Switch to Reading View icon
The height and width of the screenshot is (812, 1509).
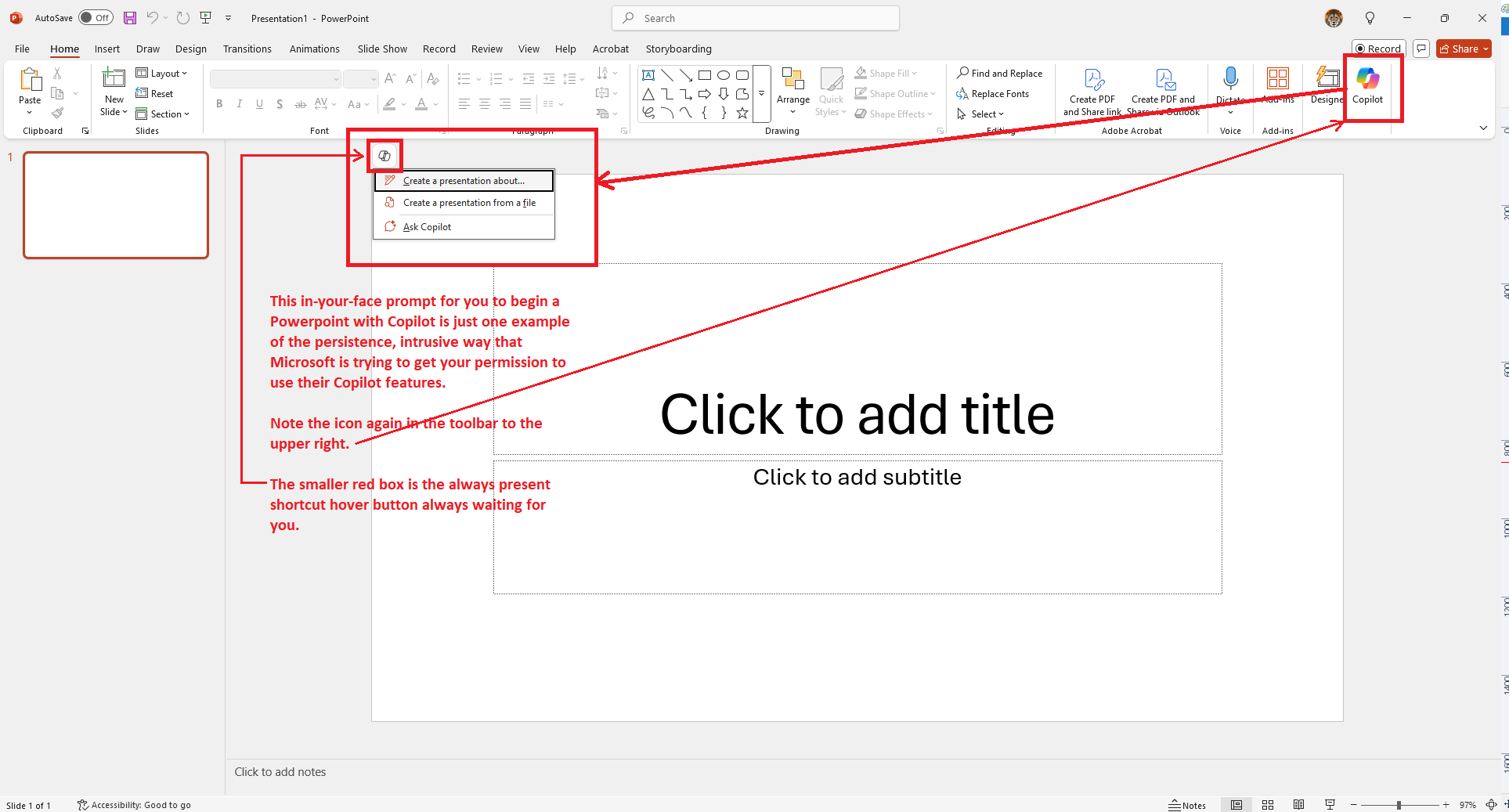click(x=1298, y=805)
